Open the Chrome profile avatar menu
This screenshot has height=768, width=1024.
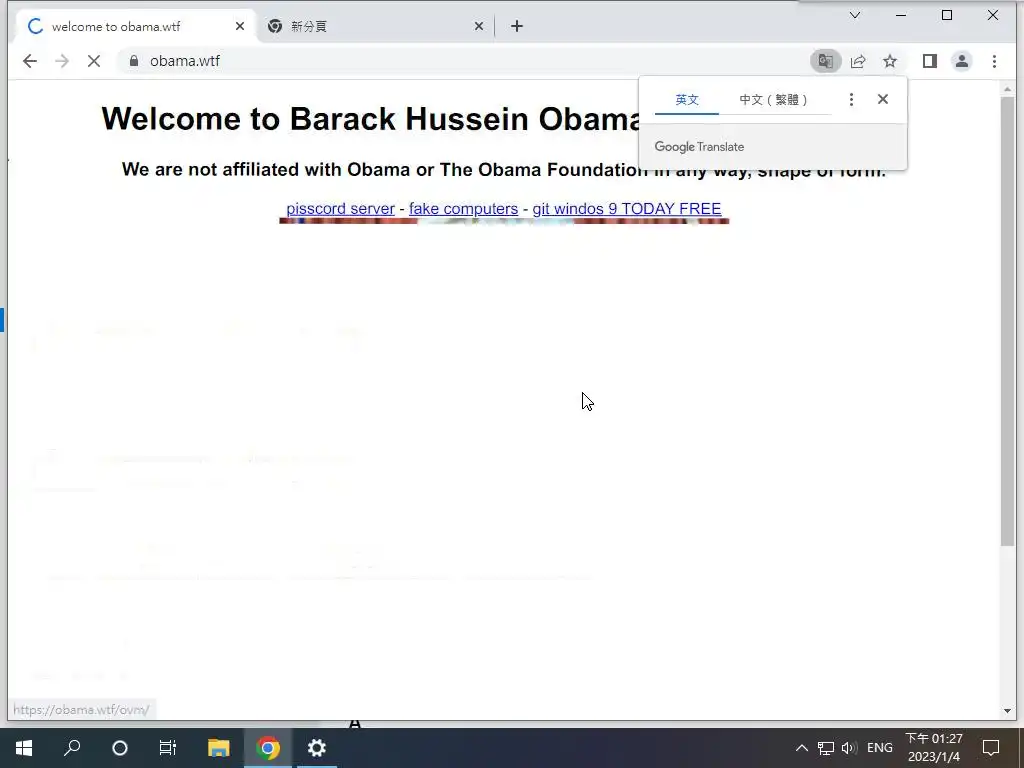962,61
